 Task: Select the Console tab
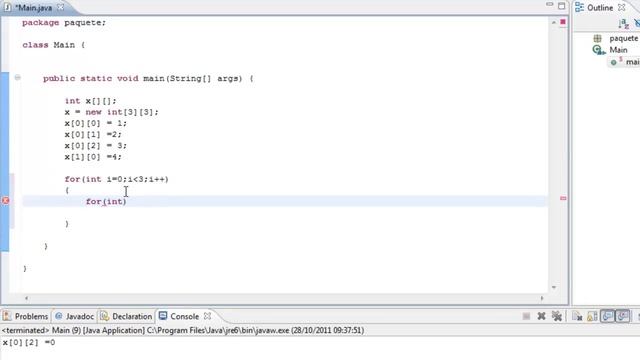pyautogui.click(x=184, y=316)
